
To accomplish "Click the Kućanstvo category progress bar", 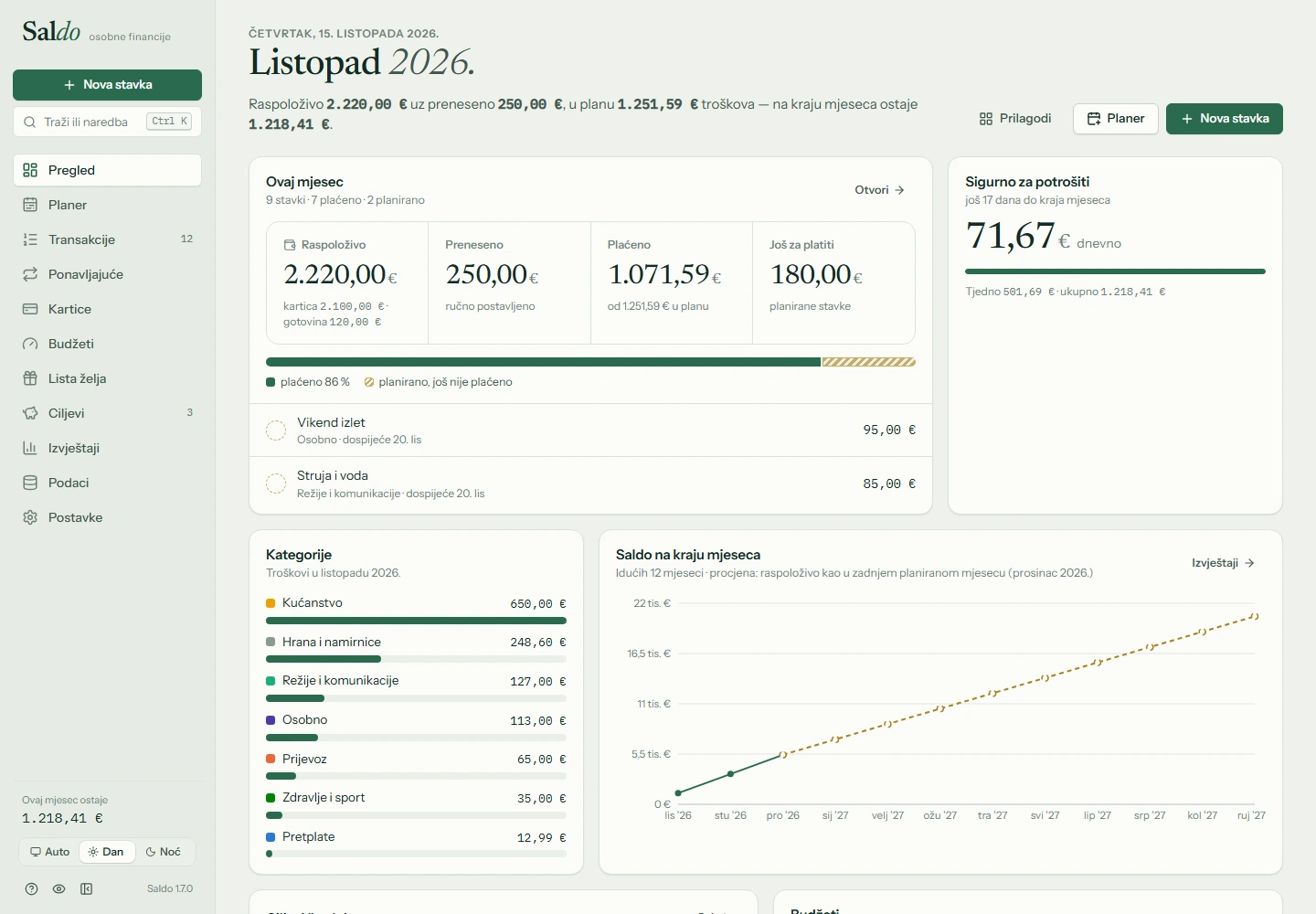I will (x=416, y=621).
